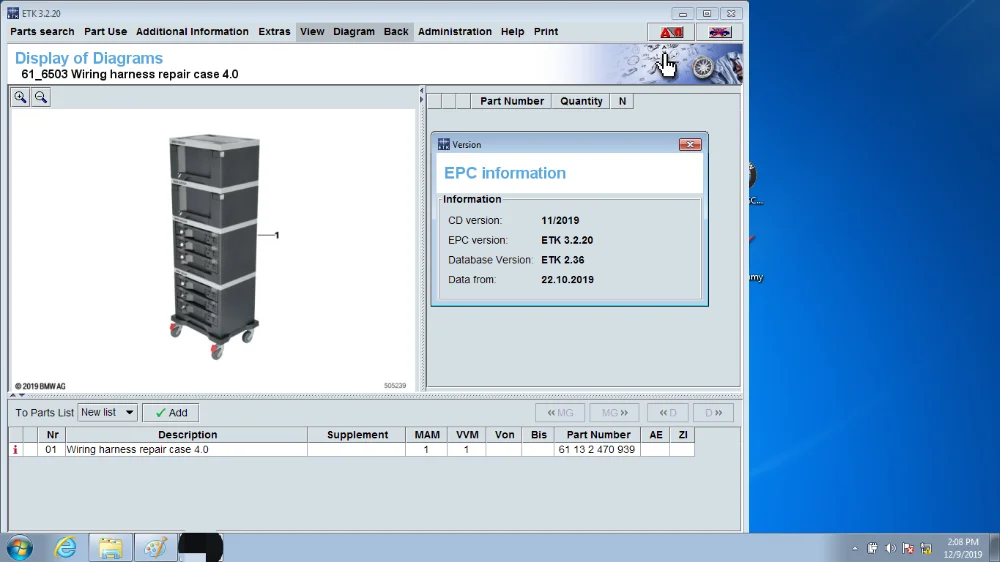Click the action center flag icon
Image resolution: width=1000 pixels, height=562 pixels.
tap(908, 549)
